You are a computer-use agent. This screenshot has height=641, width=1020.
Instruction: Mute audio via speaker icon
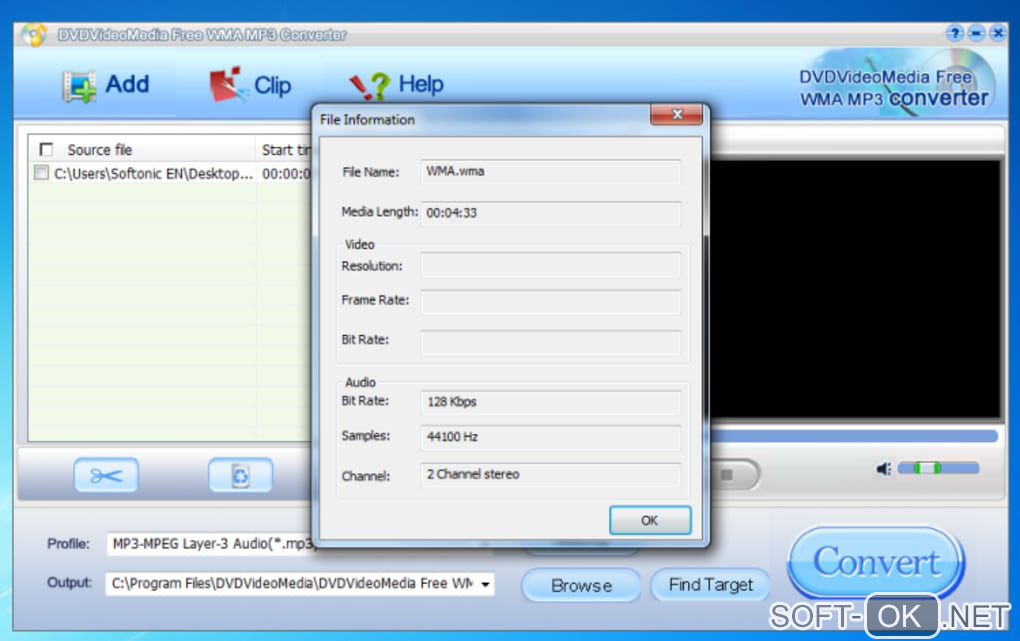point(883,469)
